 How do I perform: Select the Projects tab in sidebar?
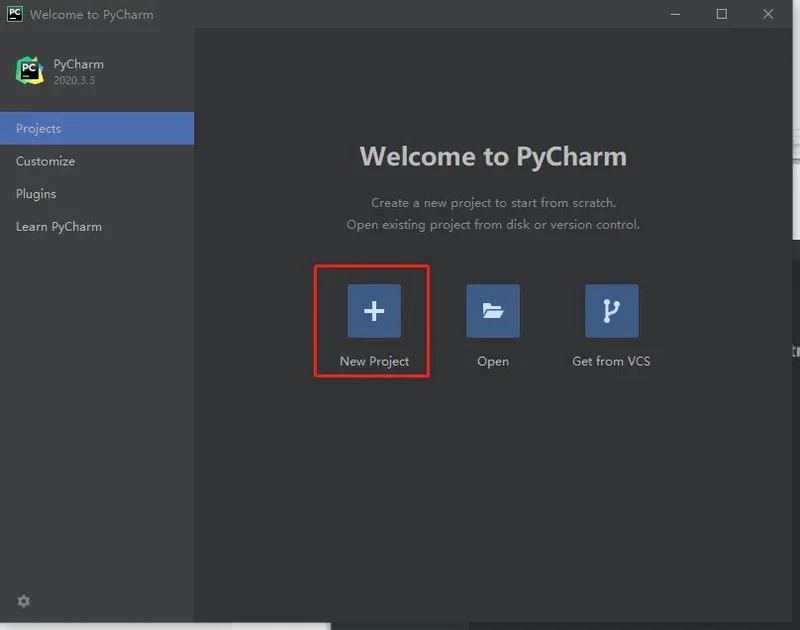coord(97,128)
